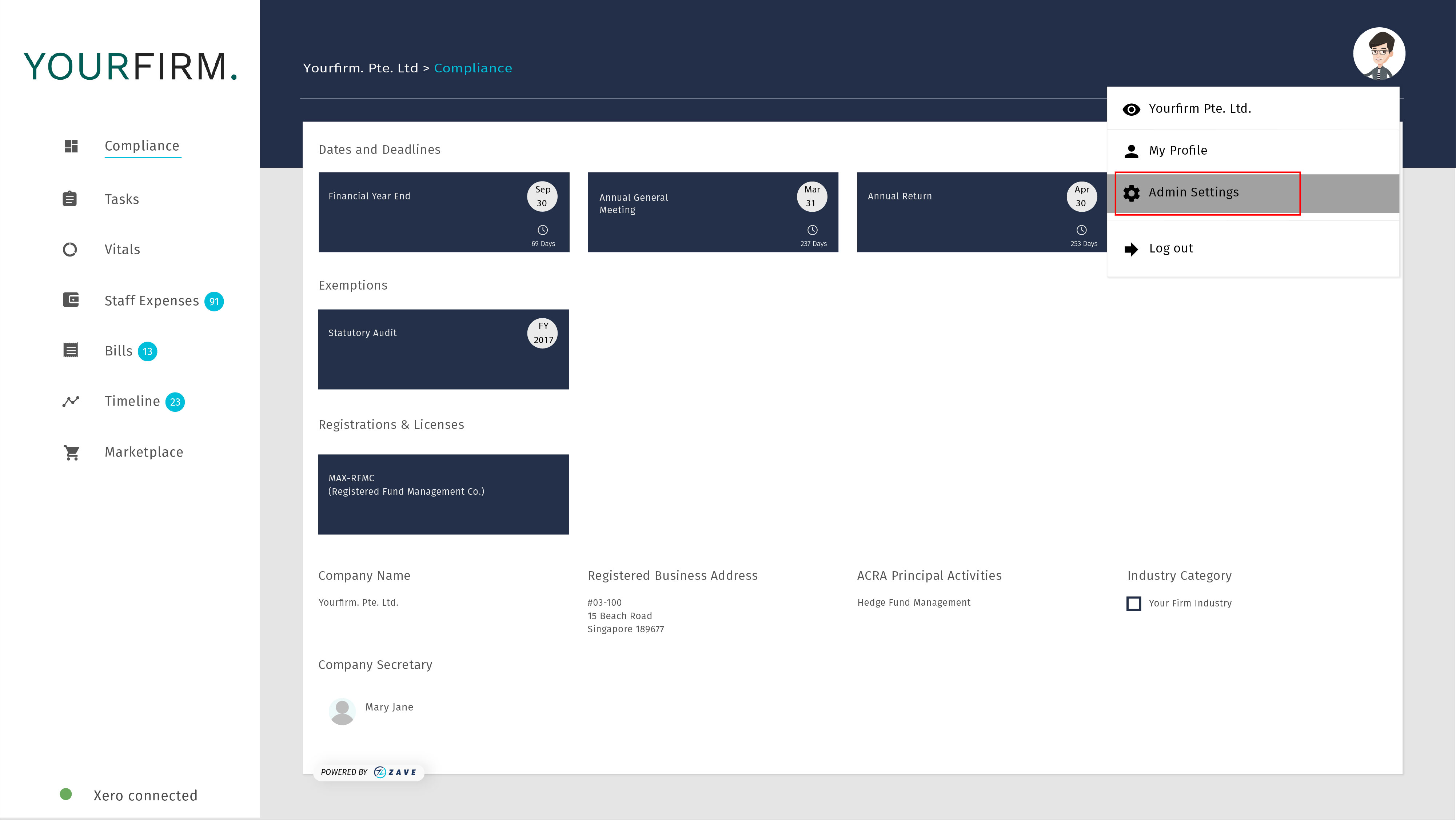Select Yourfirm Pte. Ltd. in dropdown menu

pyautogui.click(x=1253, y=108)
